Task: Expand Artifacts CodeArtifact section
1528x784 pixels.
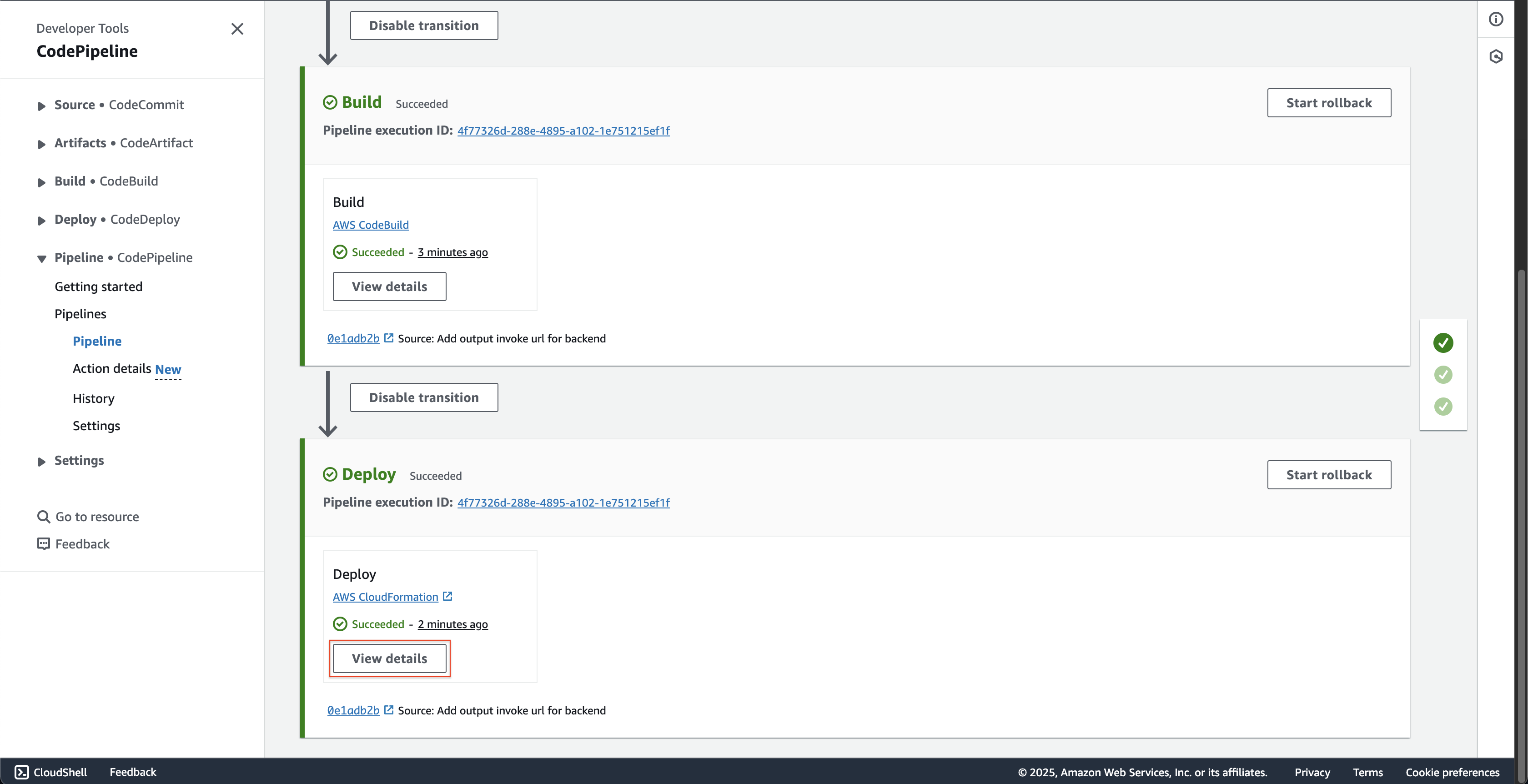Action: click(41, 144)
